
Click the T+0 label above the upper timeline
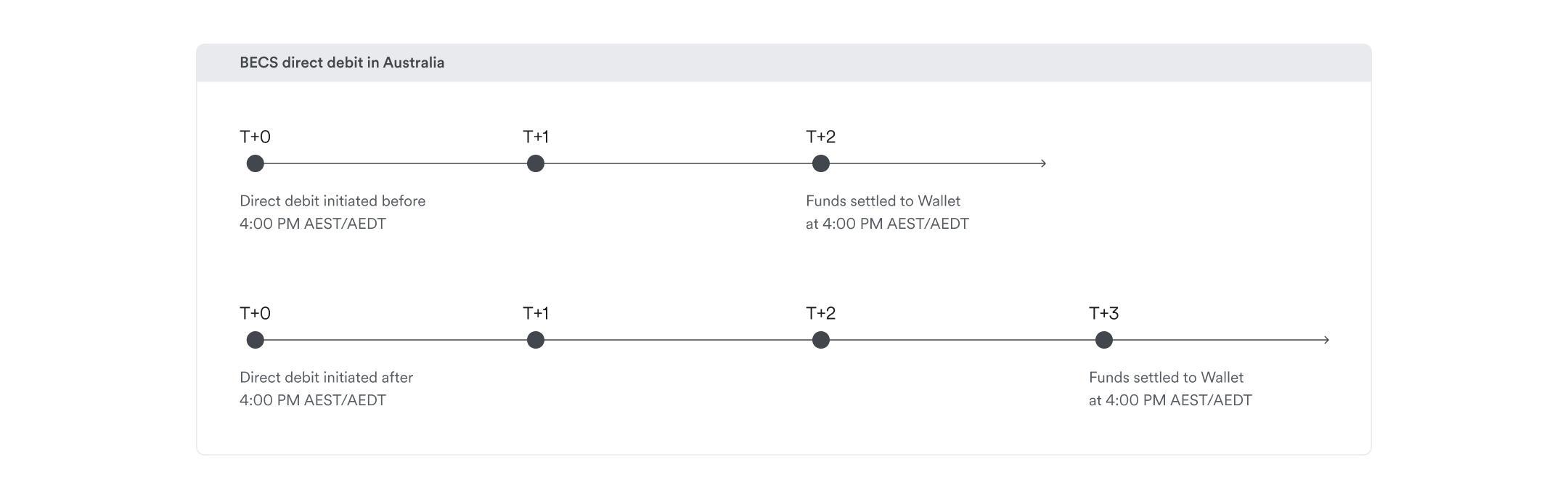click(255, 137)
